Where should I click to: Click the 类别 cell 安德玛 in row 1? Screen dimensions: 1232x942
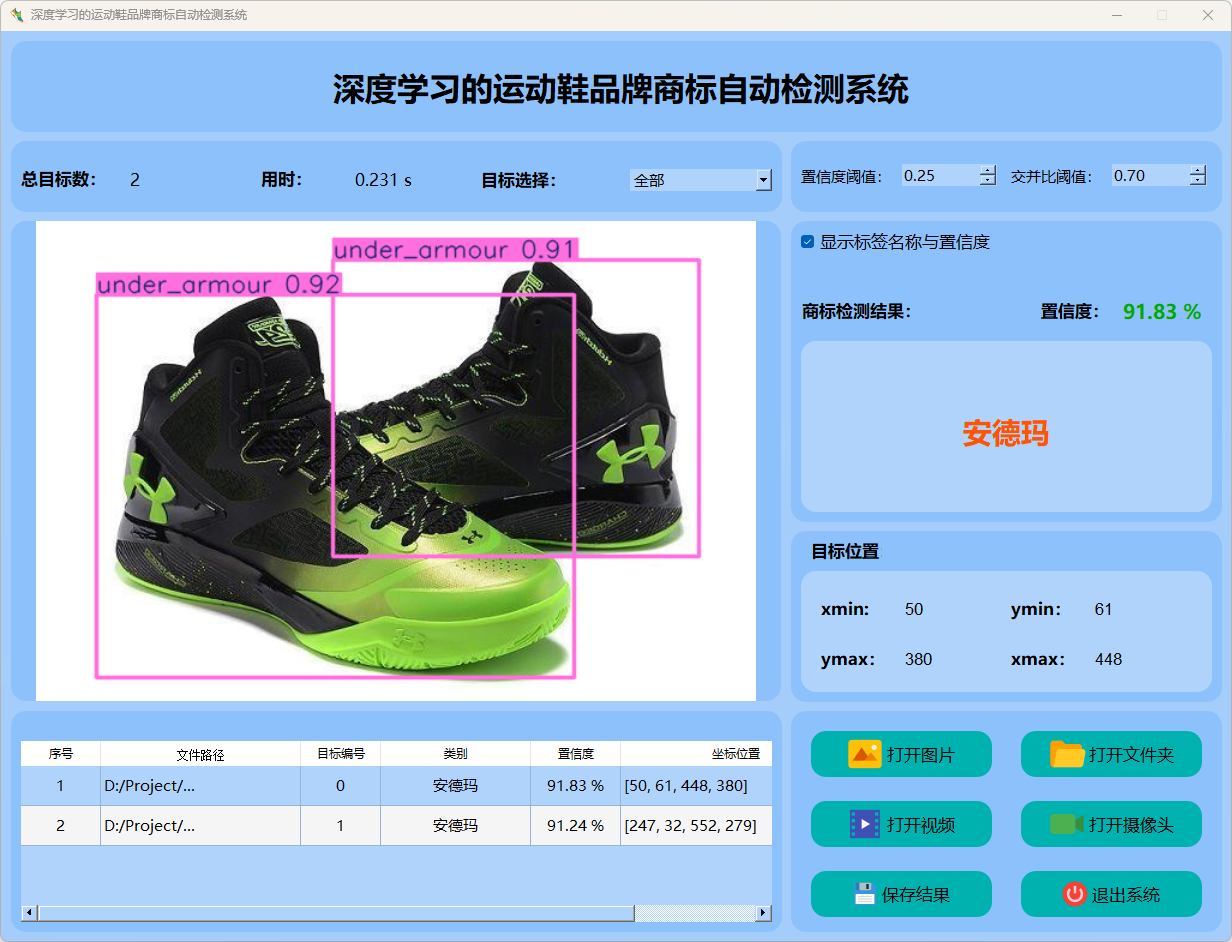(455, 786)
